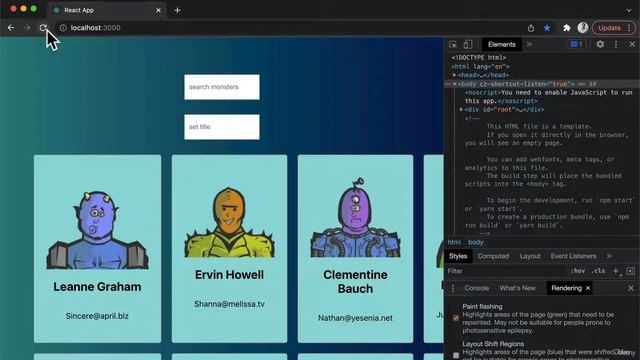Open the Event Listeners tab
This screenshot has width=640, height=360.
573,256
